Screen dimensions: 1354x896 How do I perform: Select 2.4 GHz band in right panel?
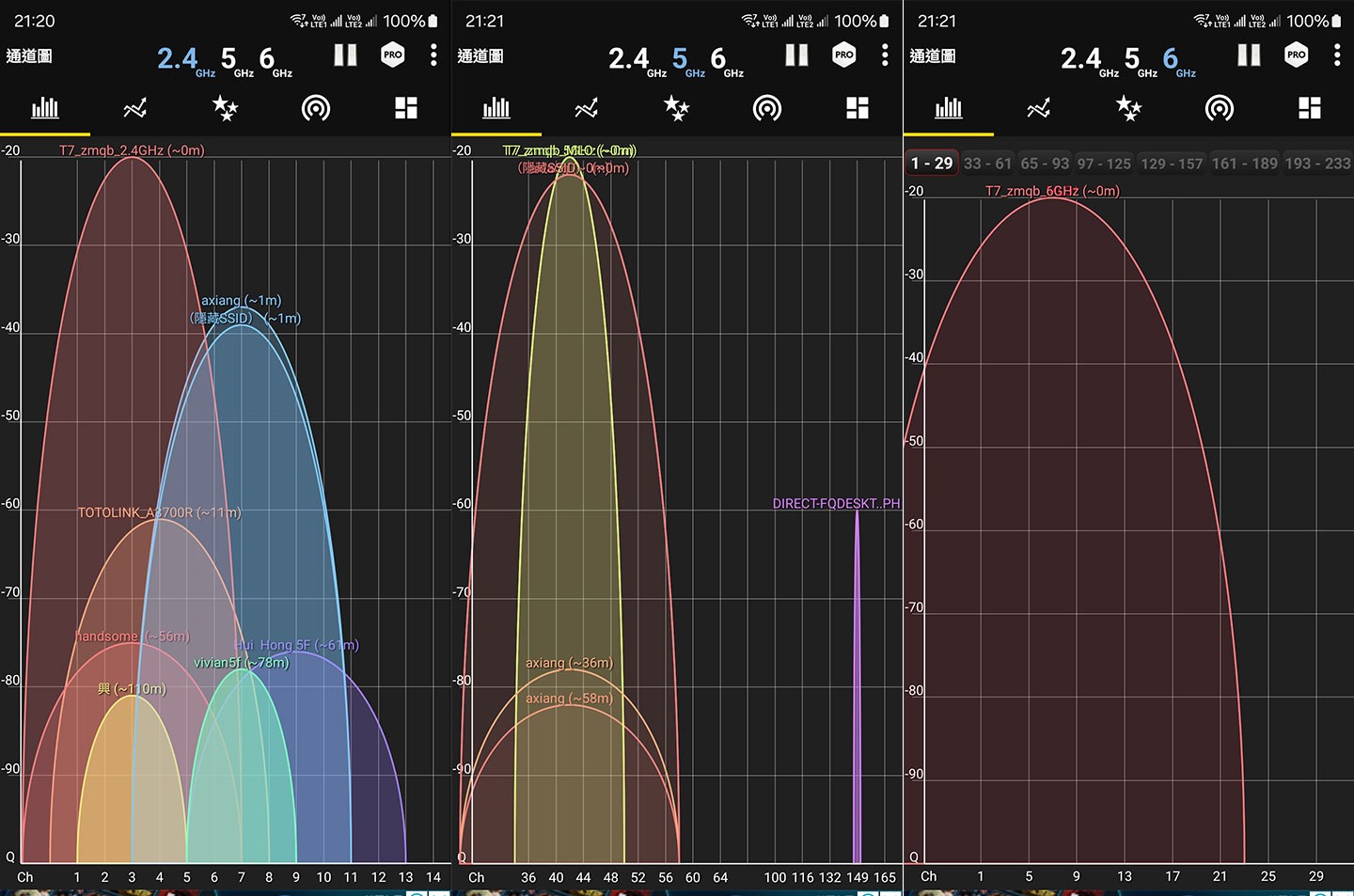(x=1089, y=60)
